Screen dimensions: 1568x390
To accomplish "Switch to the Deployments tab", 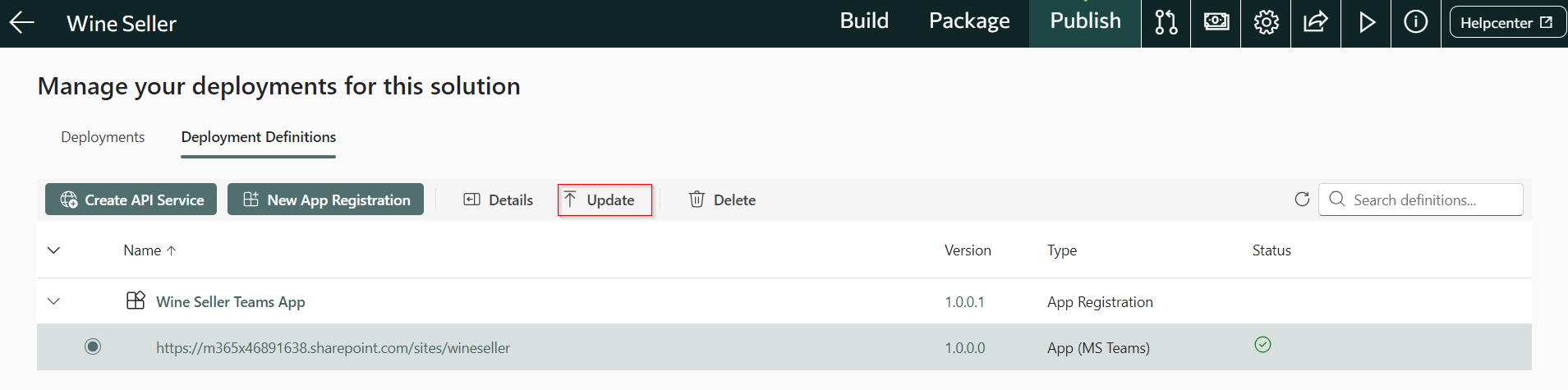I will click(x=103, y=137).
